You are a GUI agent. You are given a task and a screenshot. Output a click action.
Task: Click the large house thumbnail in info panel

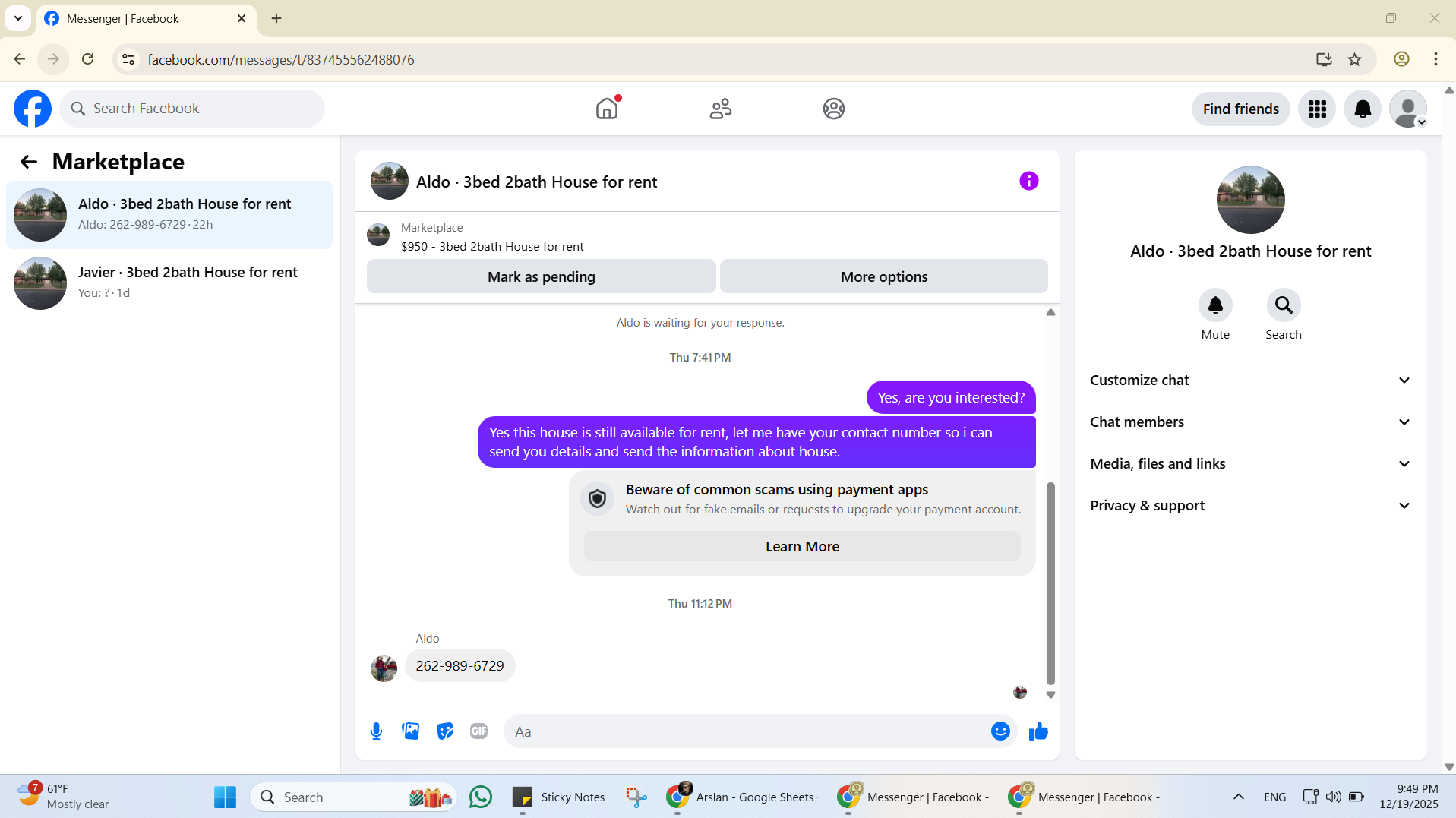pos(1250,200)
